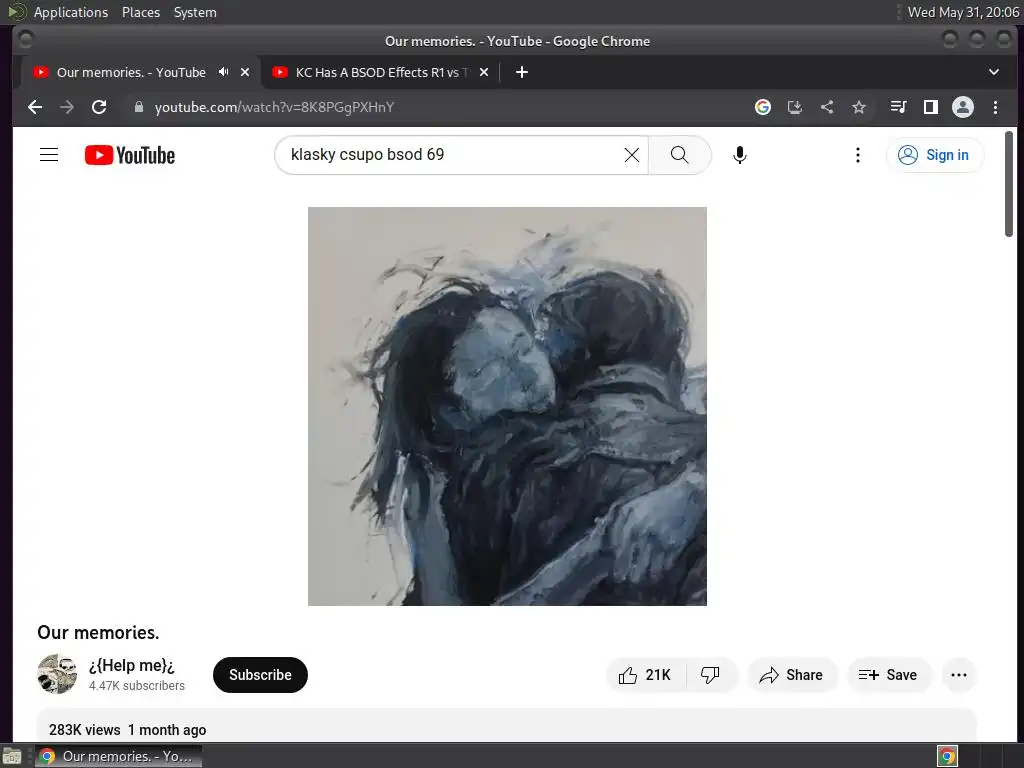Click the forward navigation arrow

pyautogui.click(x=67, y=107)
